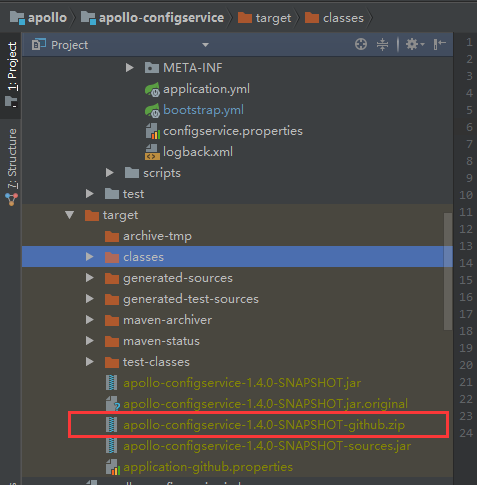Select the maven-status folder
Screen dimensions: 477x485
[x=161, y=341]
